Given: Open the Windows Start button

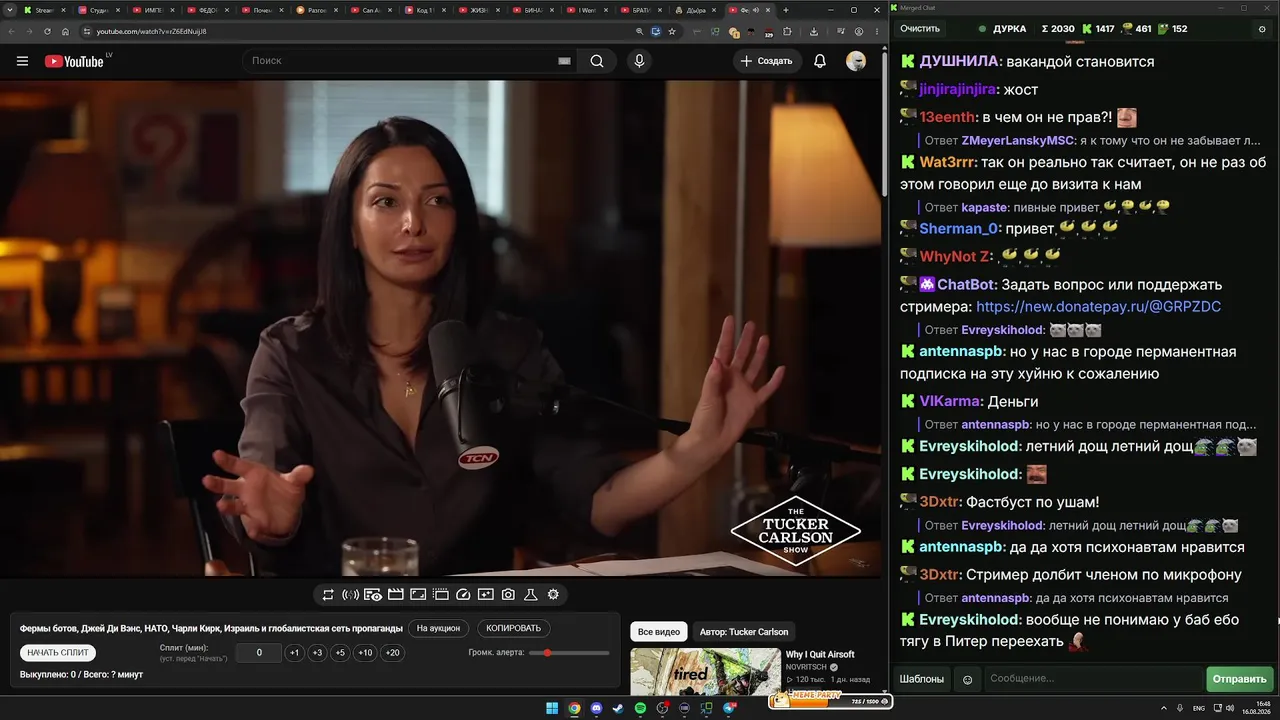Looking at the screenshot, I should click(x=552, y=709).
